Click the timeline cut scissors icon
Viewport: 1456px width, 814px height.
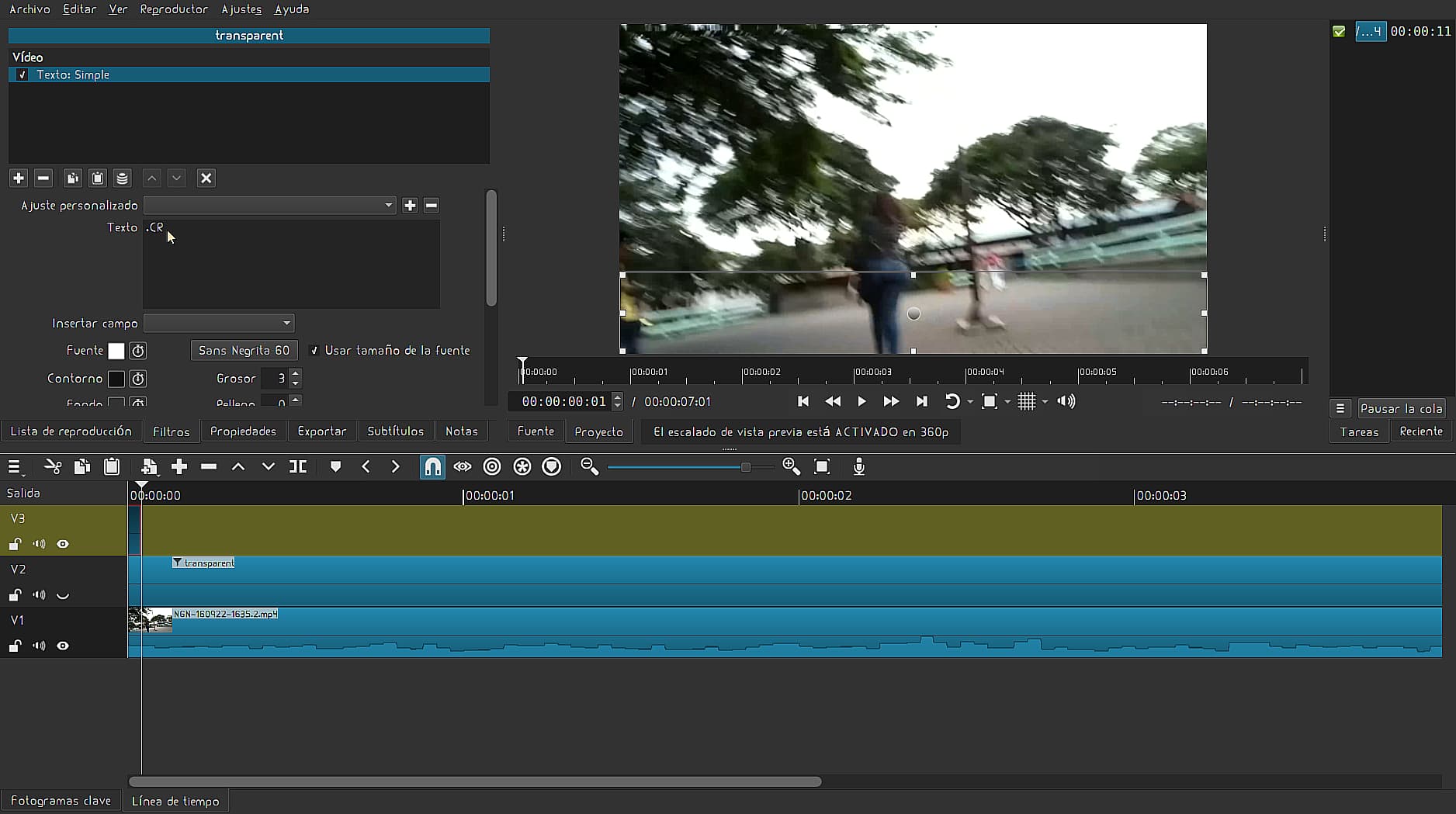[53, 466]
